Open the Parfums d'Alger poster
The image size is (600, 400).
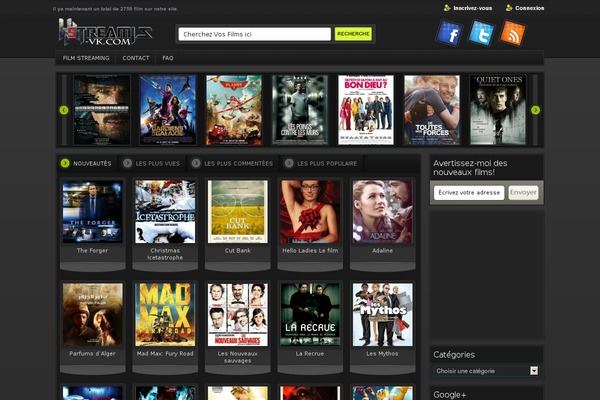pyautogui.click(x=93, y=315)
